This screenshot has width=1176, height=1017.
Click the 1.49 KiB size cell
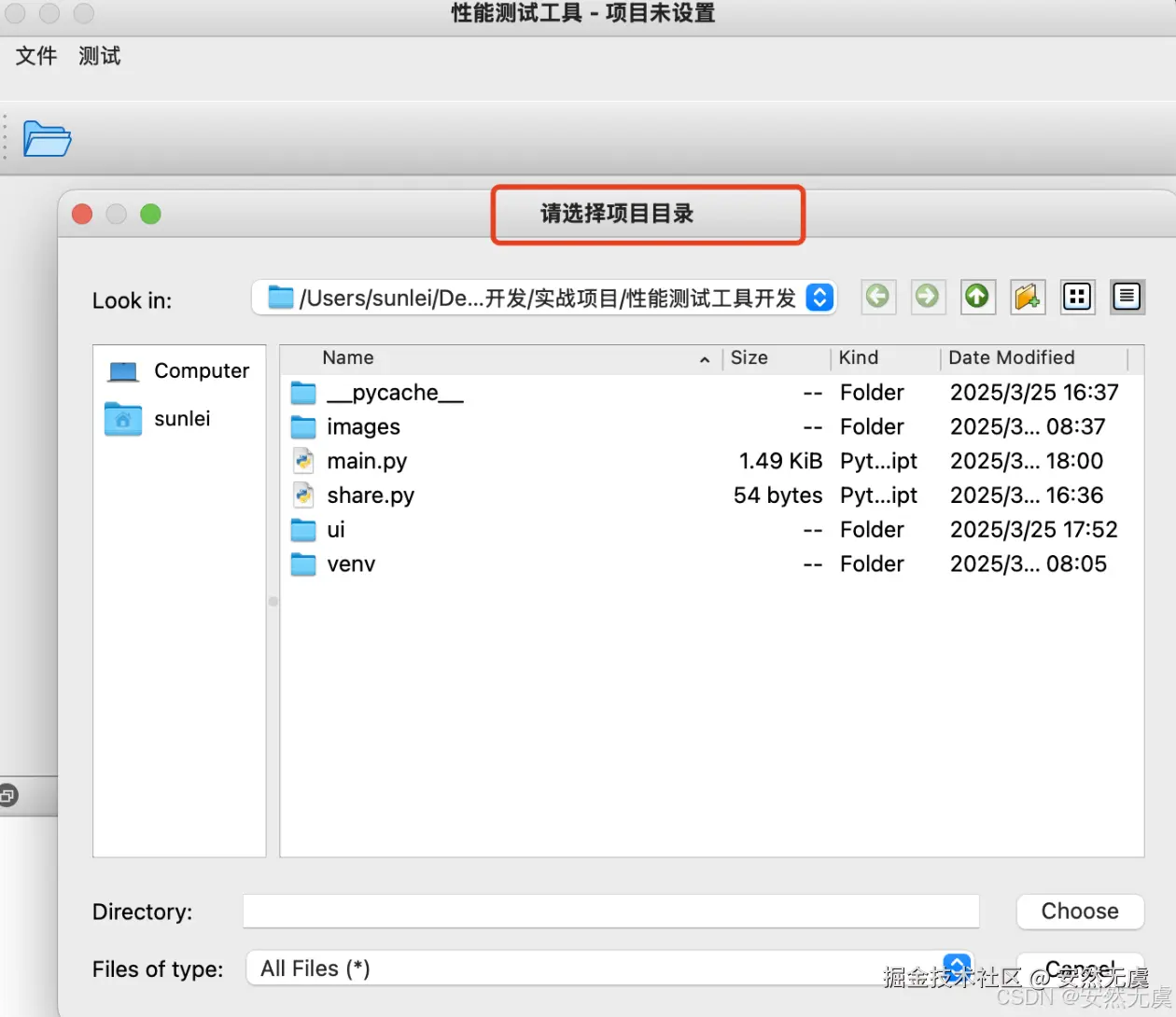pyautogui.click(x=780, y=462)
